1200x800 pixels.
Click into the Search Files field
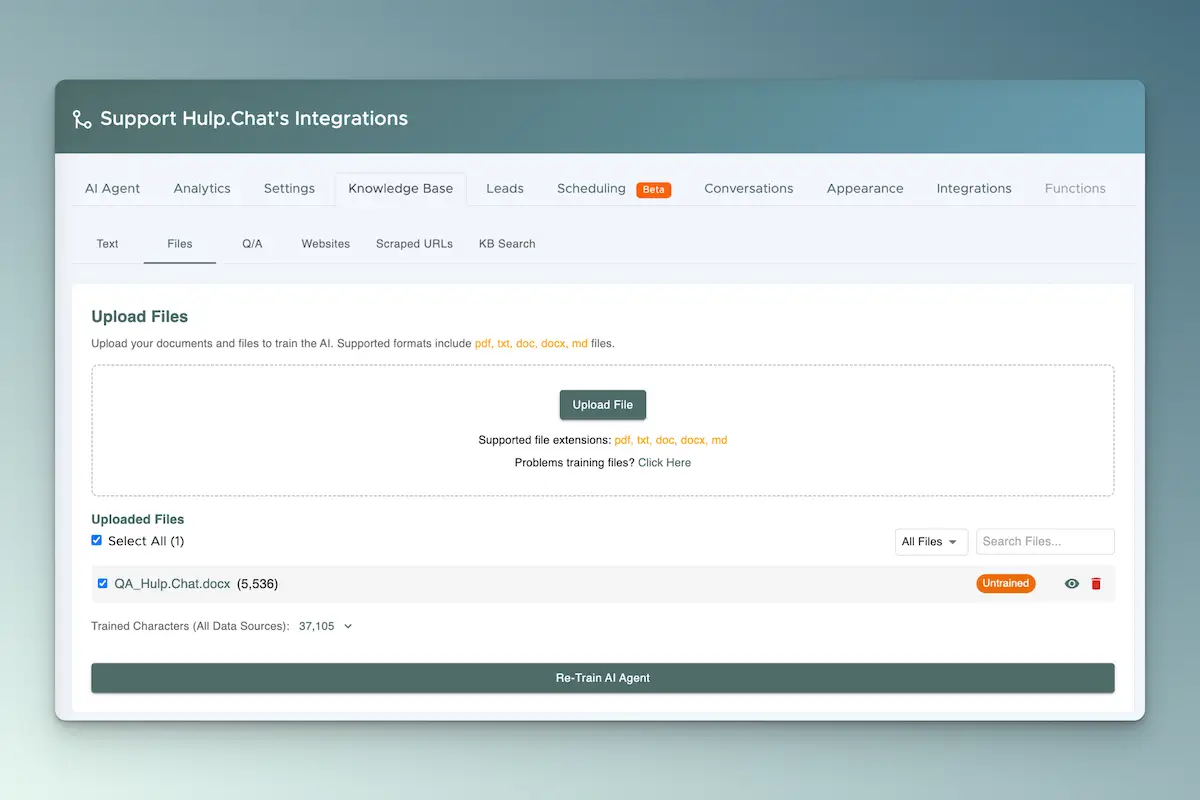point(1045,541)
